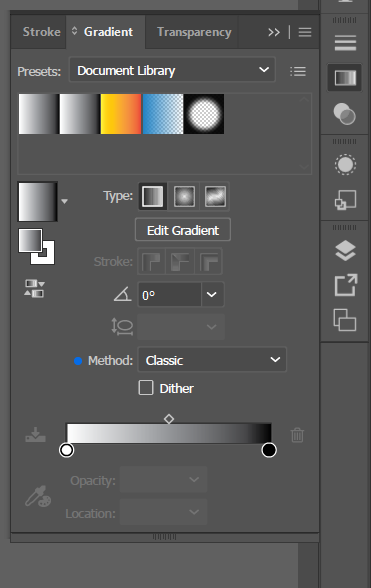Open the angle dropdown arrow
The image size is (371, 588).
(212, 295)
